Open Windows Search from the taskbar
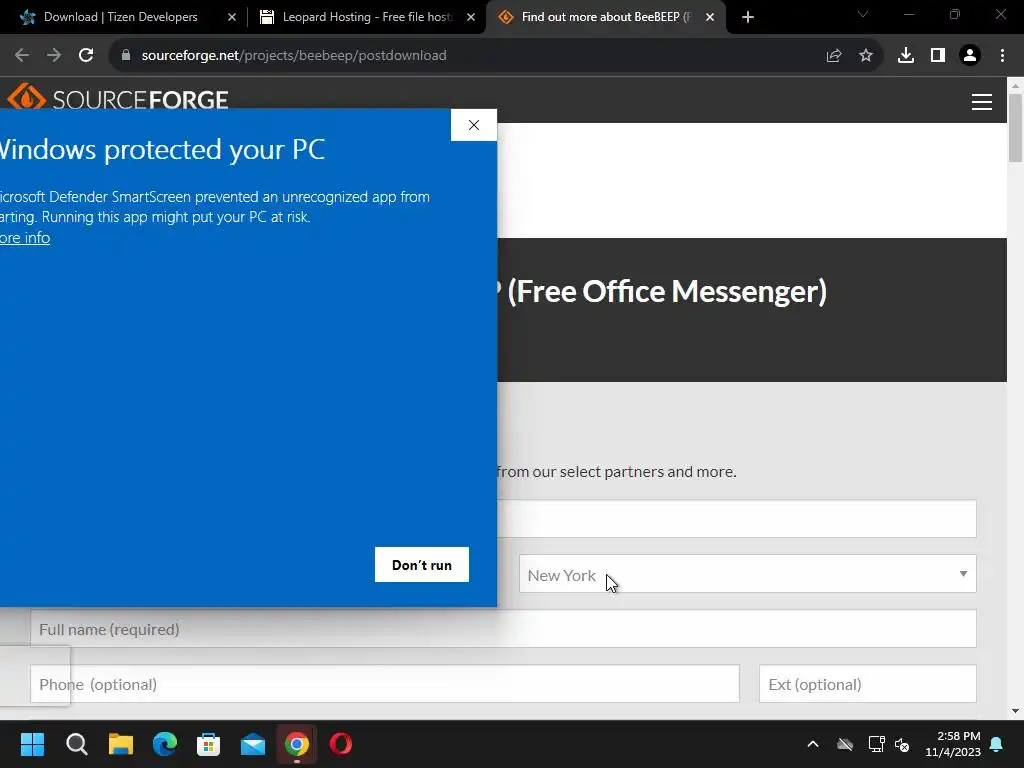The height and width of the screenshot is (768, 1024). coord(76,744)
